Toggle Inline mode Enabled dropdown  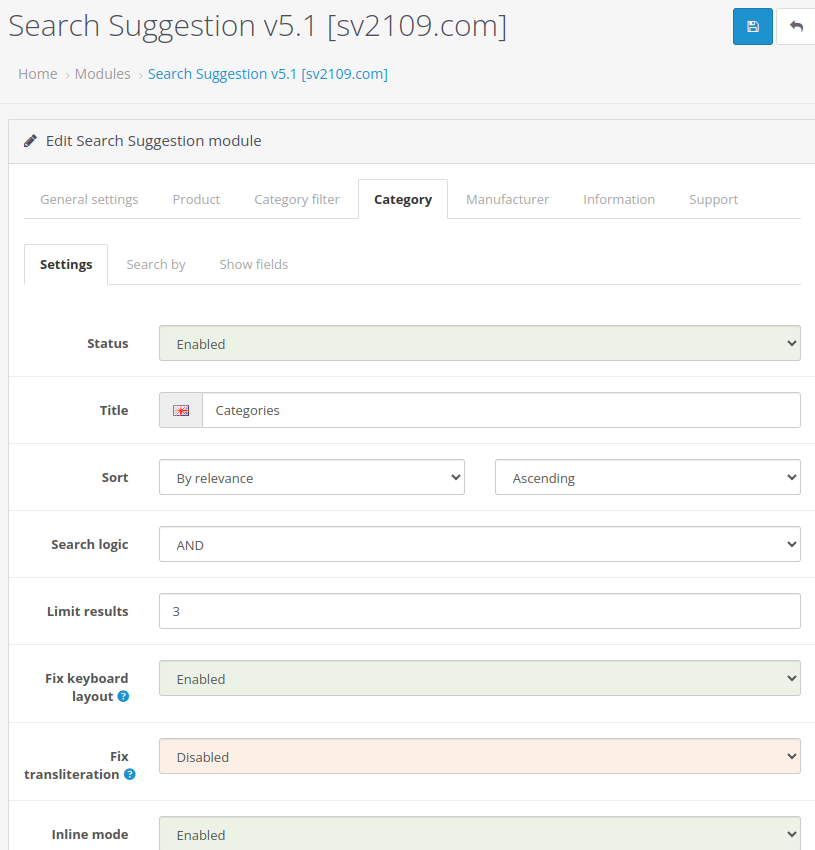point(480,833)
